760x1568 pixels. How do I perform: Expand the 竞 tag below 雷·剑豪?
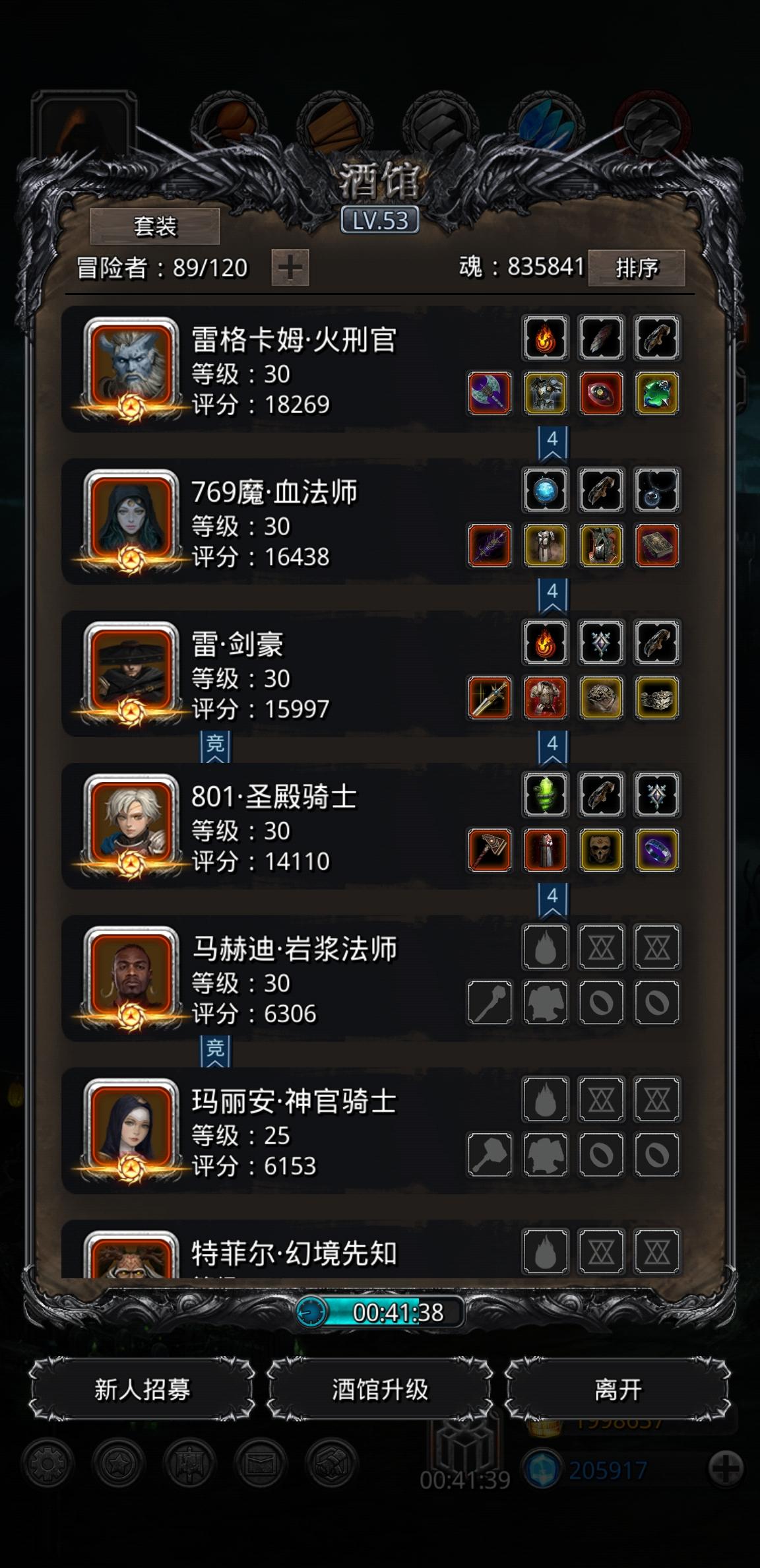215,748
